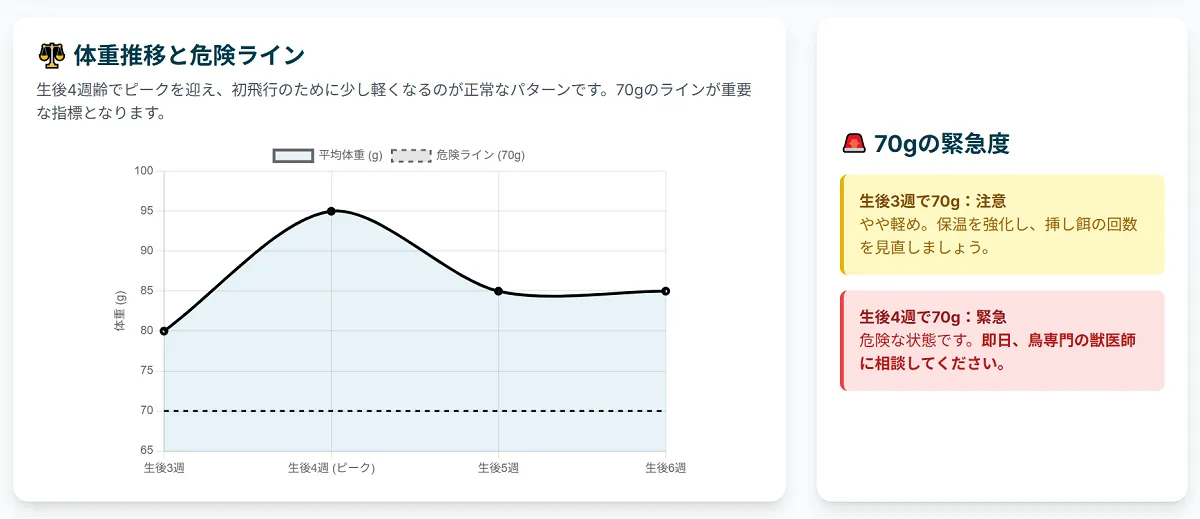This screenshot has width=1200, height=519.
Task: Toggle the 危険ライン (70g) dashed legend swatch
Action: click(411, 155)
